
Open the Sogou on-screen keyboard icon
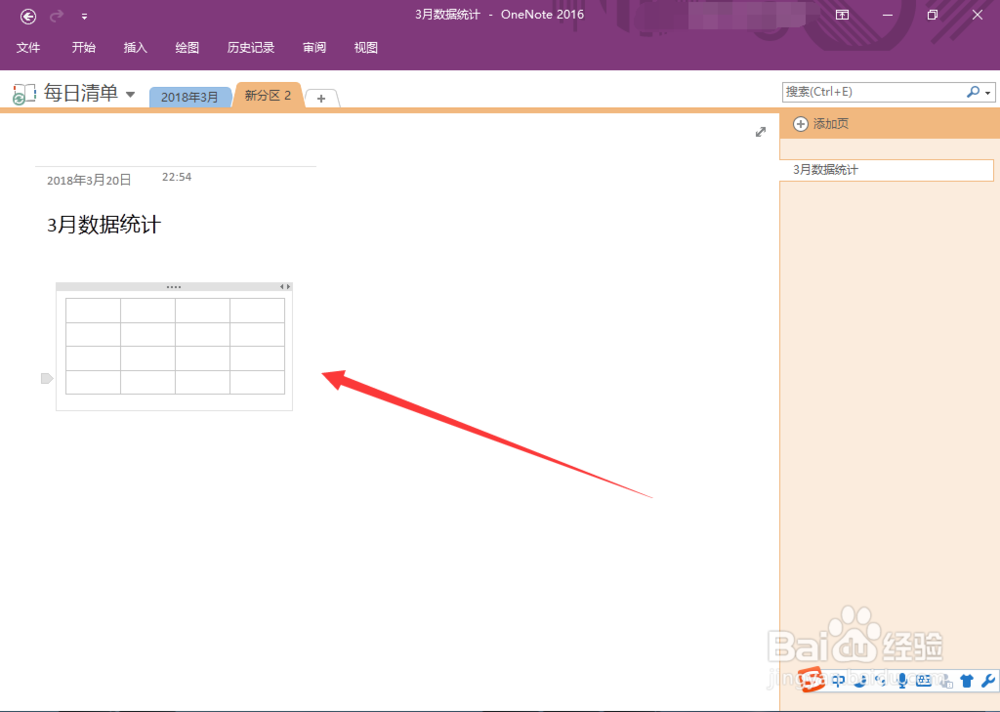click(923, 680)
